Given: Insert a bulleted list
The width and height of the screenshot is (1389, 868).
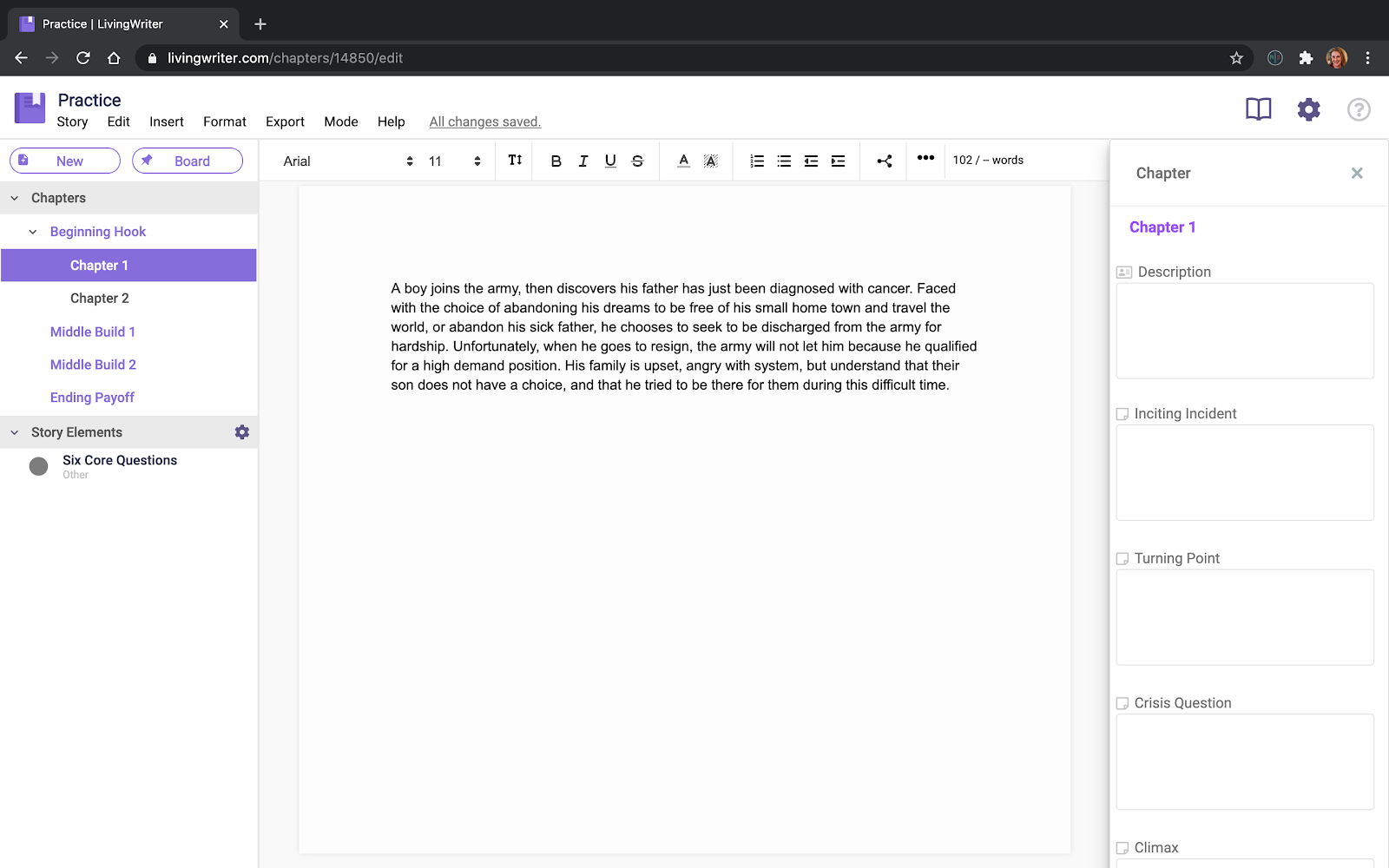Looking at the screenshot, I should [784, 161].
